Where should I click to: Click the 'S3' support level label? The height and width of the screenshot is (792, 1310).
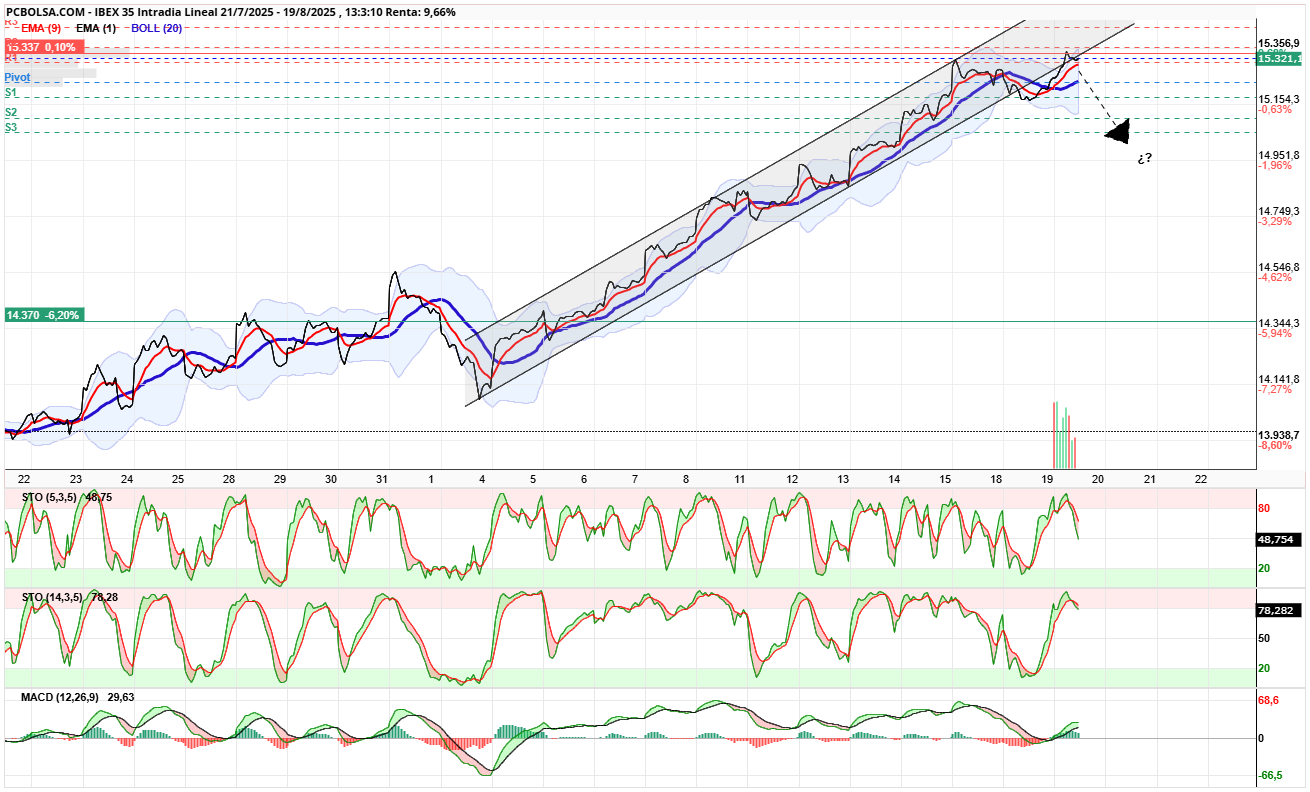pos(11,127)
